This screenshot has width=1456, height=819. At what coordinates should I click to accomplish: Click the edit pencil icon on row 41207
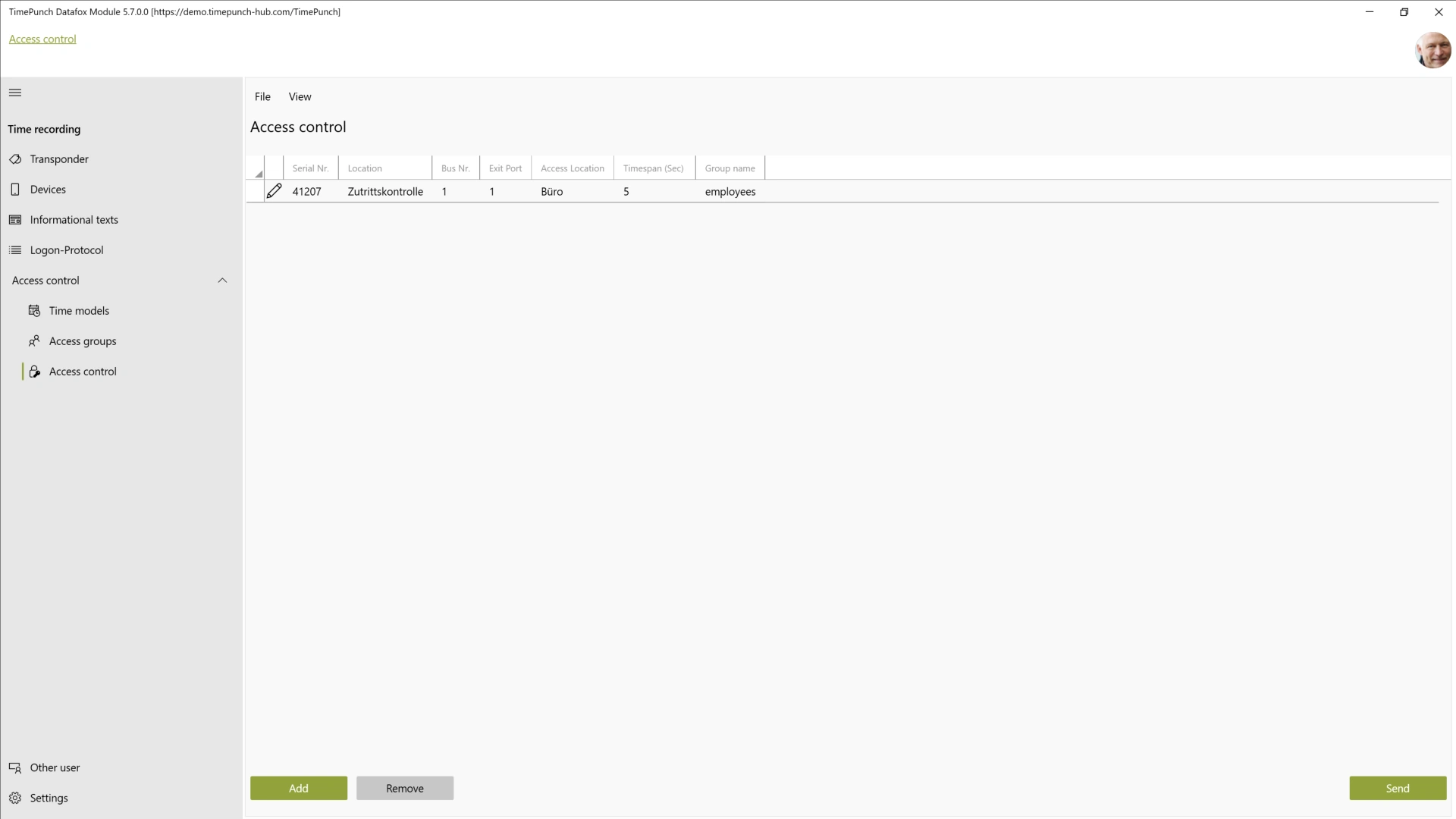click(274, 191)
